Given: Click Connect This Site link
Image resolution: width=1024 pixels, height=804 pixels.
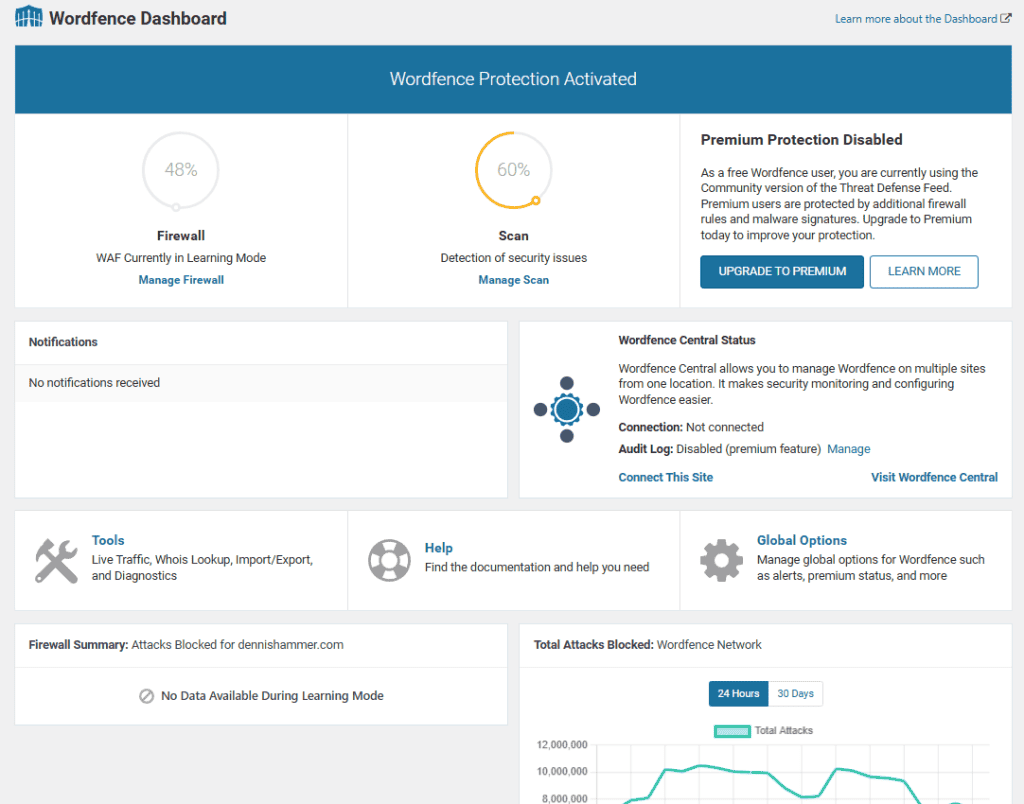Looking at the screenshot, I should click(665, 477).
